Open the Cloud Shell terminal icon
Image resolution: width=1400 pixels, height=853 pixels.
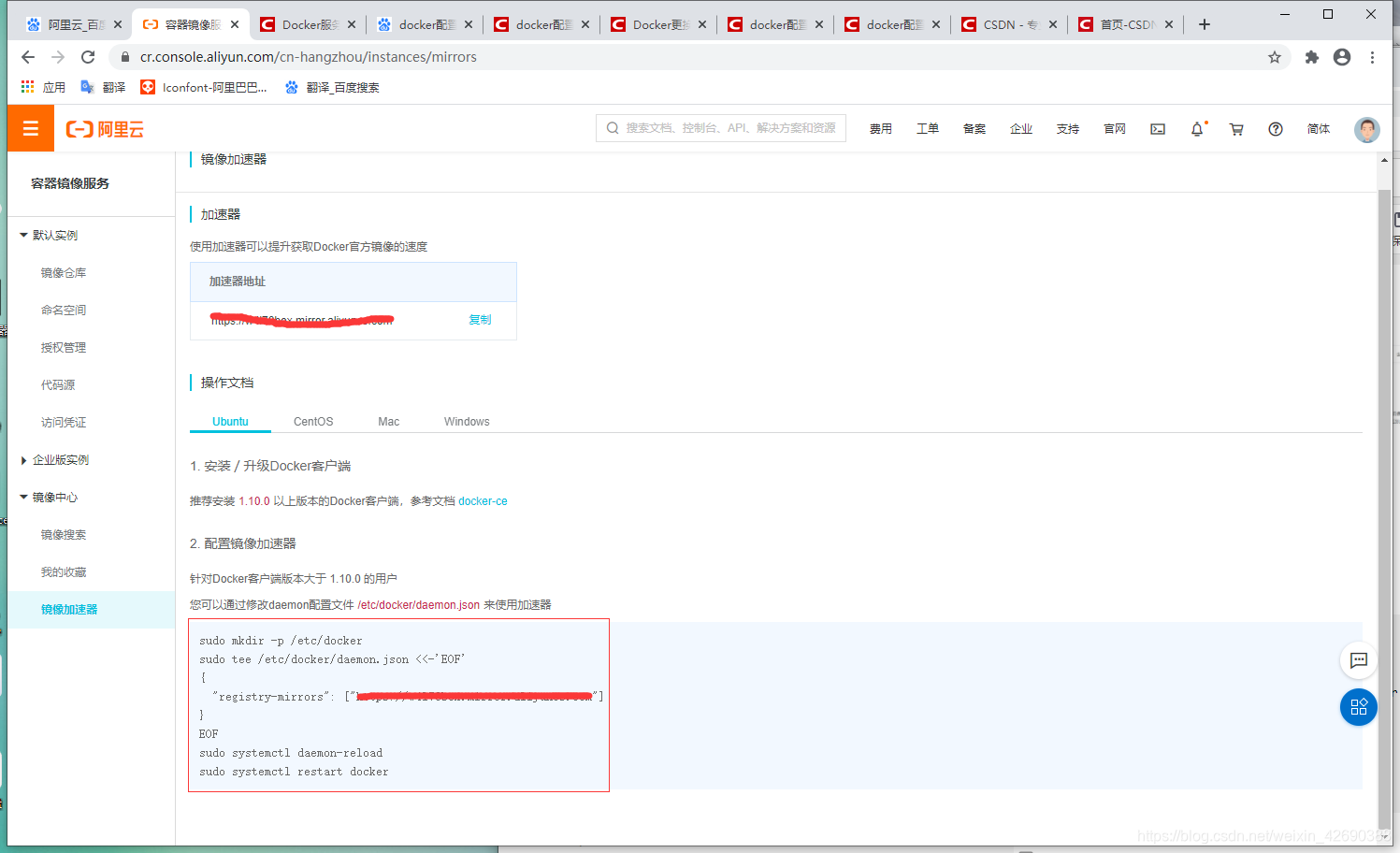tap(1158, 129)
